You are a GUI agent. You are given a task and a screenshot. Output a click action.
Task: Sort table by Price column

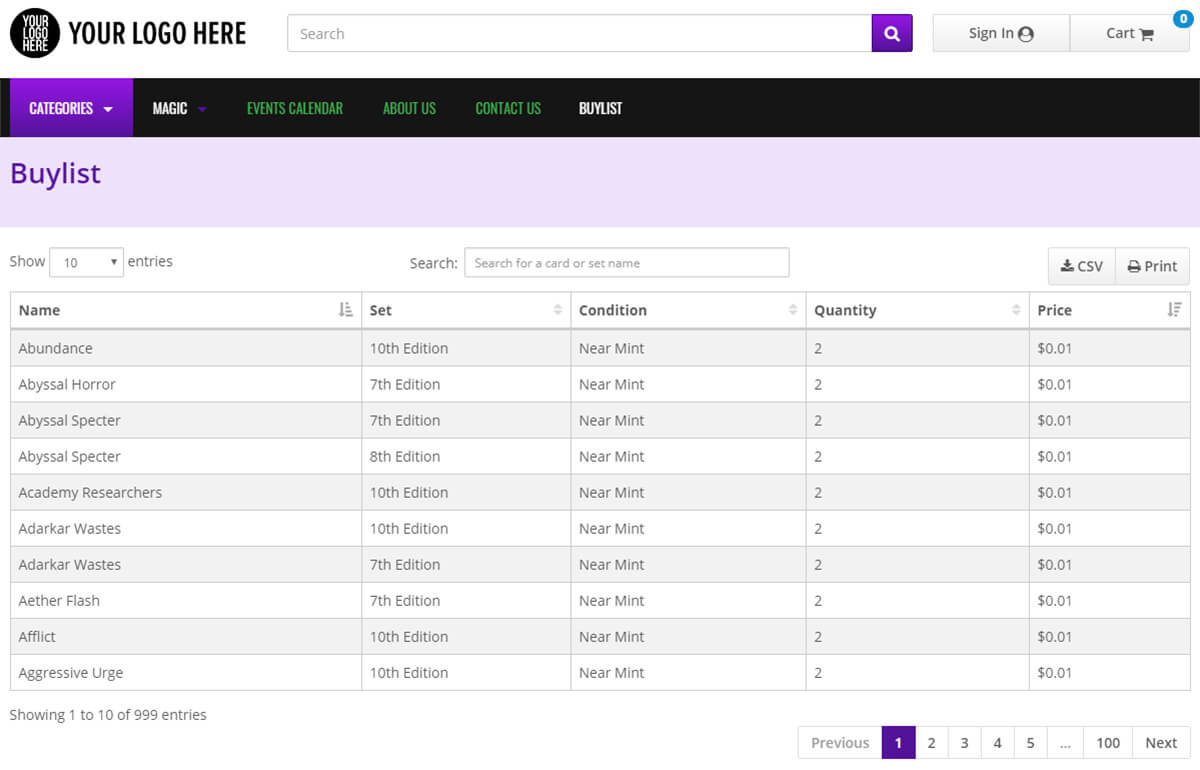[x=1109, y=310]
